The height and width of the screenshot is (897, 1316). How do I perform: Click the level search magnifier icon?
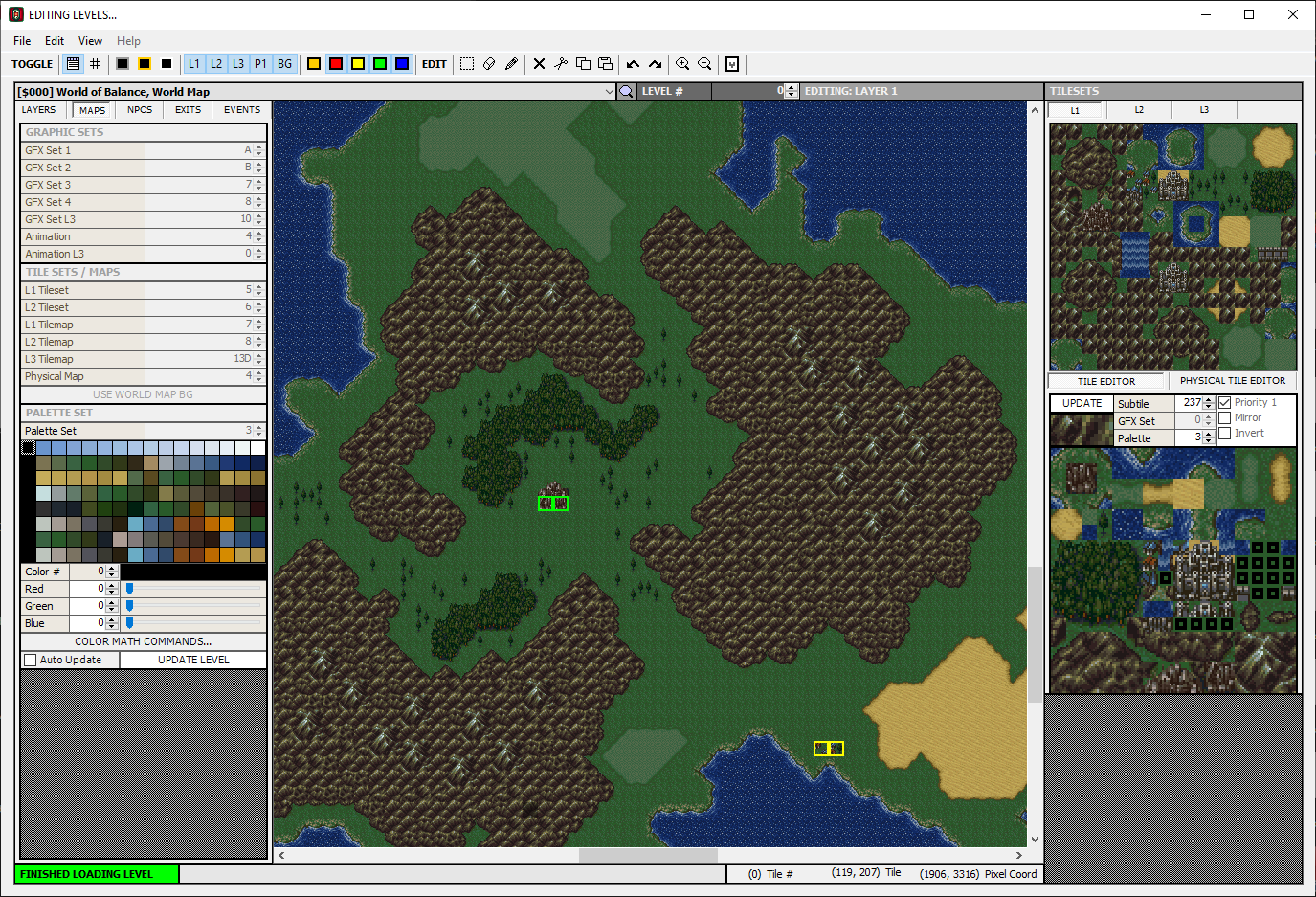pyautogui.click(x=626, y=92)
